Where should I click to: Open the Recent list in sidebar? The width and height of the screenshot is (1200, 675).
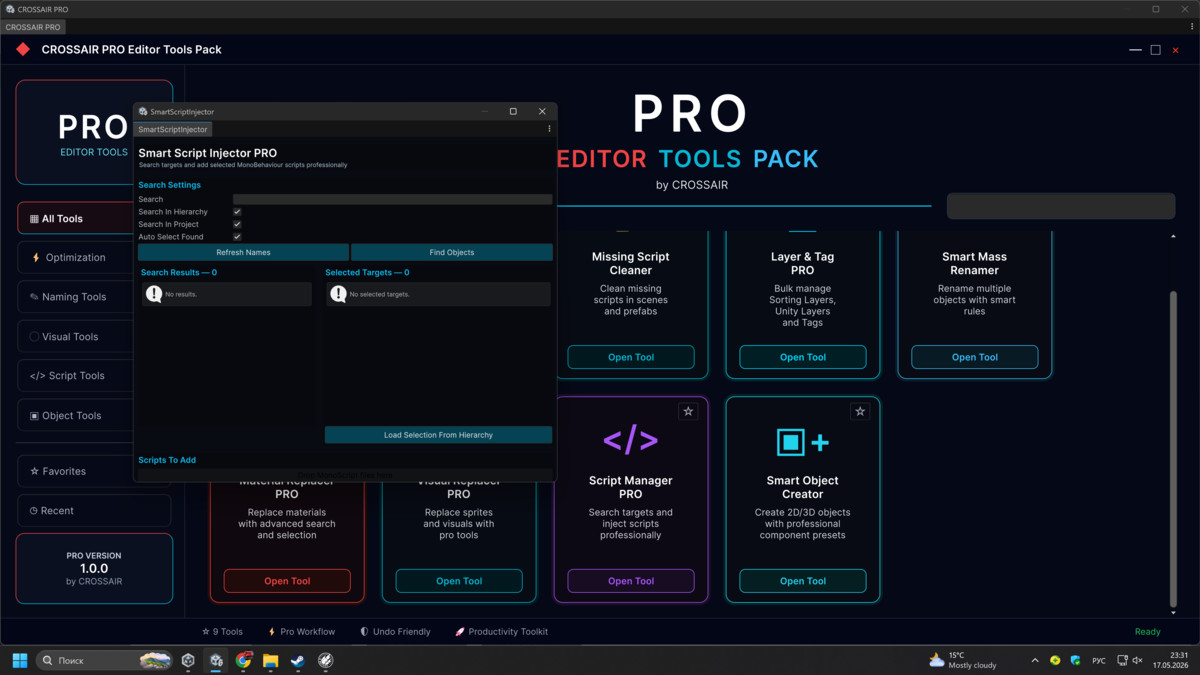coord(94,510)
